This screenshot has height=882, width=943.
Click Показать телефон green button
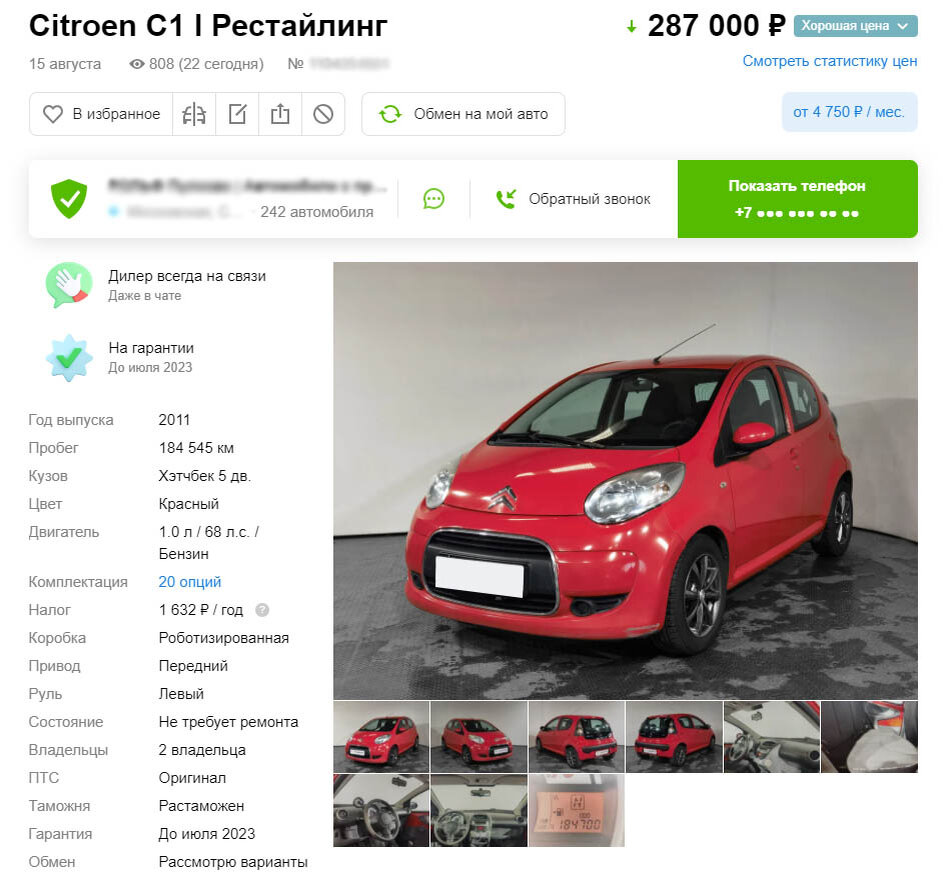pyautogui.click(x=797, y=199)
